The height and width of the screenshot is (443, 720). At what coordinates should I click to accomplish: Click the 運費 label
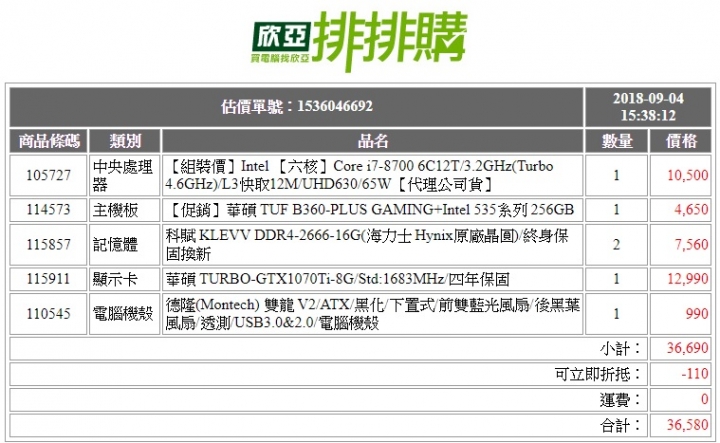click(x=620, y=400)
